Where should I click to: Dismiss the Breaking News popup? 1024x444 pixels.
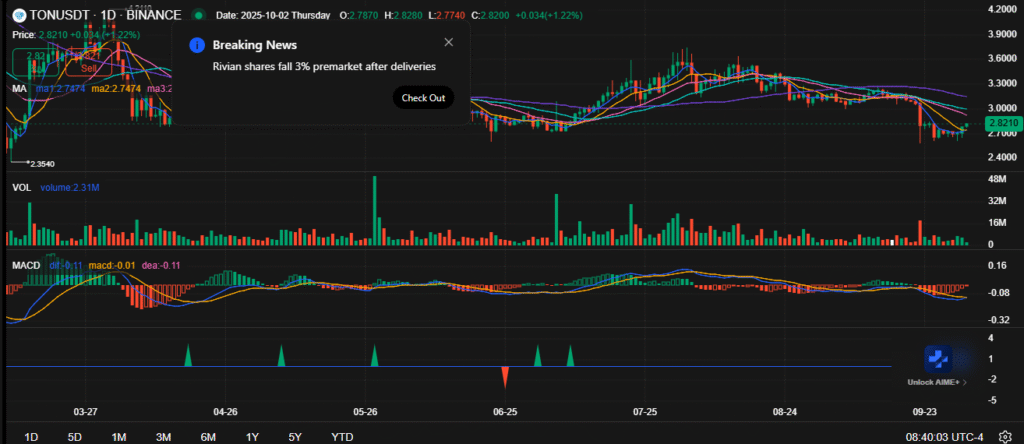pyautogui.click(x=448, y=42)
